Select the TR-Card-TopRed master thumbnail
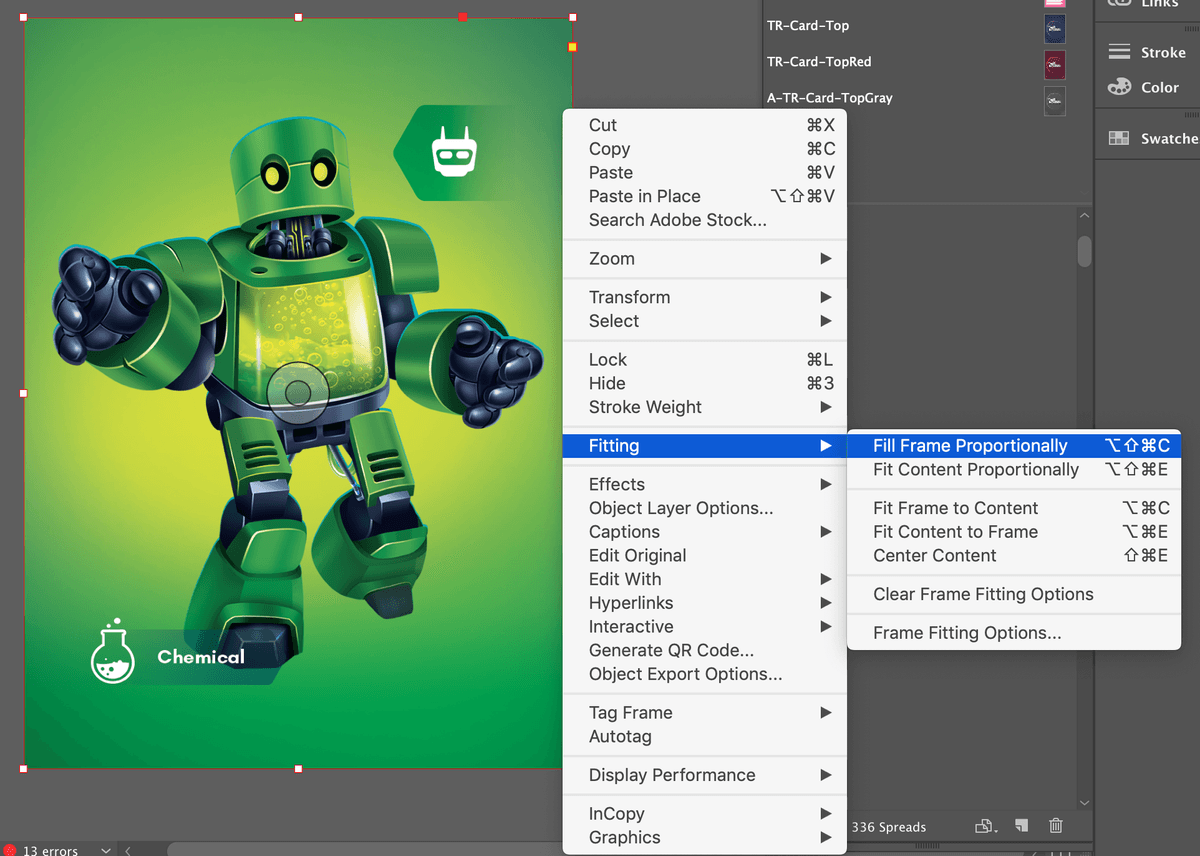1200x856 pixels. (x=1054, y=65)
